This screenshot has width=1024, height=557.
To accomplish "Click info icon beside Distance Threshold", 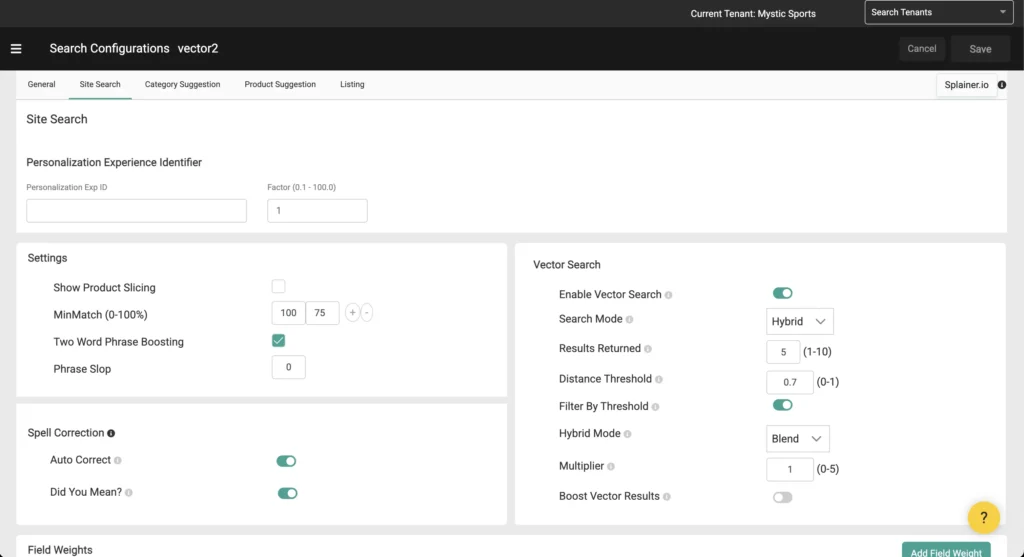I will [x=660, y=380].
